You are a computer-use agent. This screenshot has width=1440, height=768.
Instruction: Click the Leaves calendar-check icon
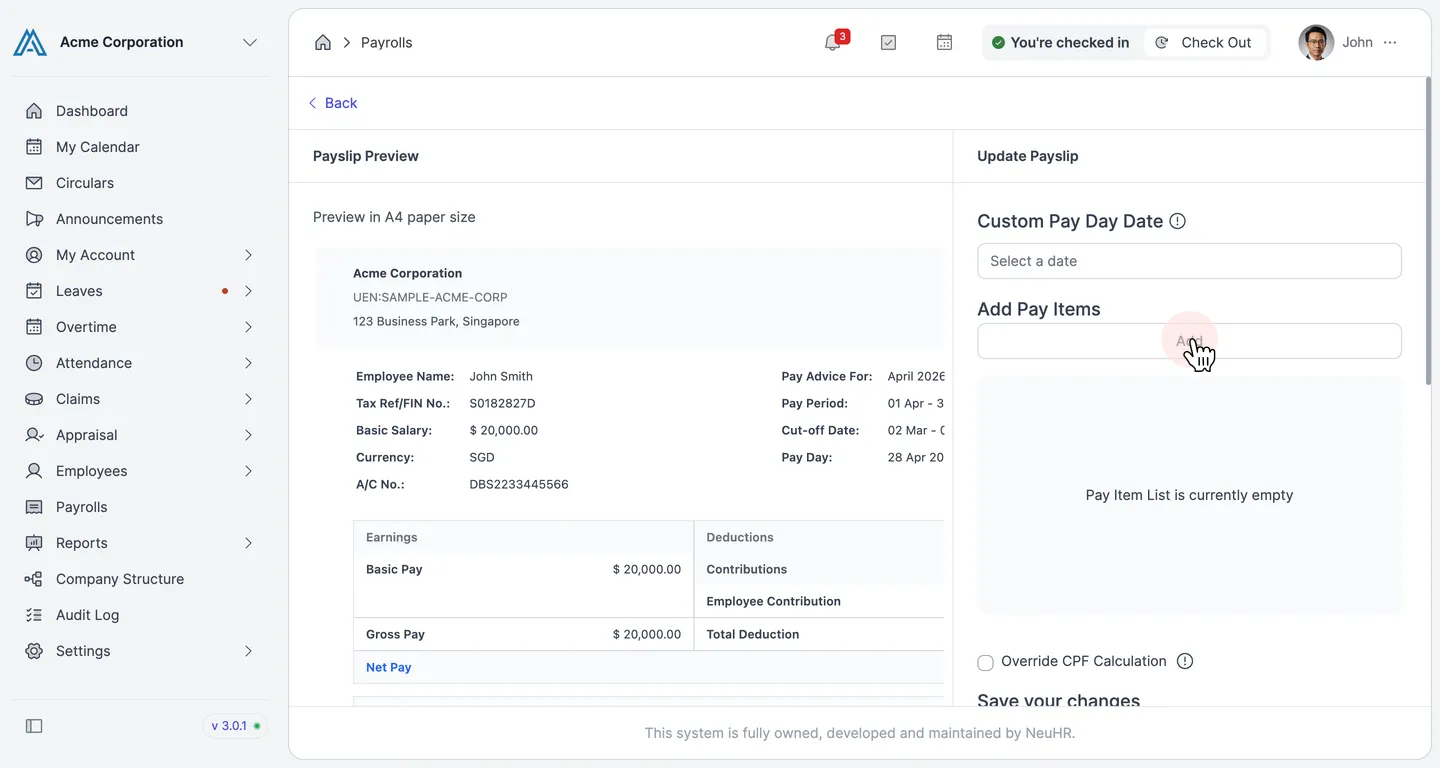[x=34, y=291]
